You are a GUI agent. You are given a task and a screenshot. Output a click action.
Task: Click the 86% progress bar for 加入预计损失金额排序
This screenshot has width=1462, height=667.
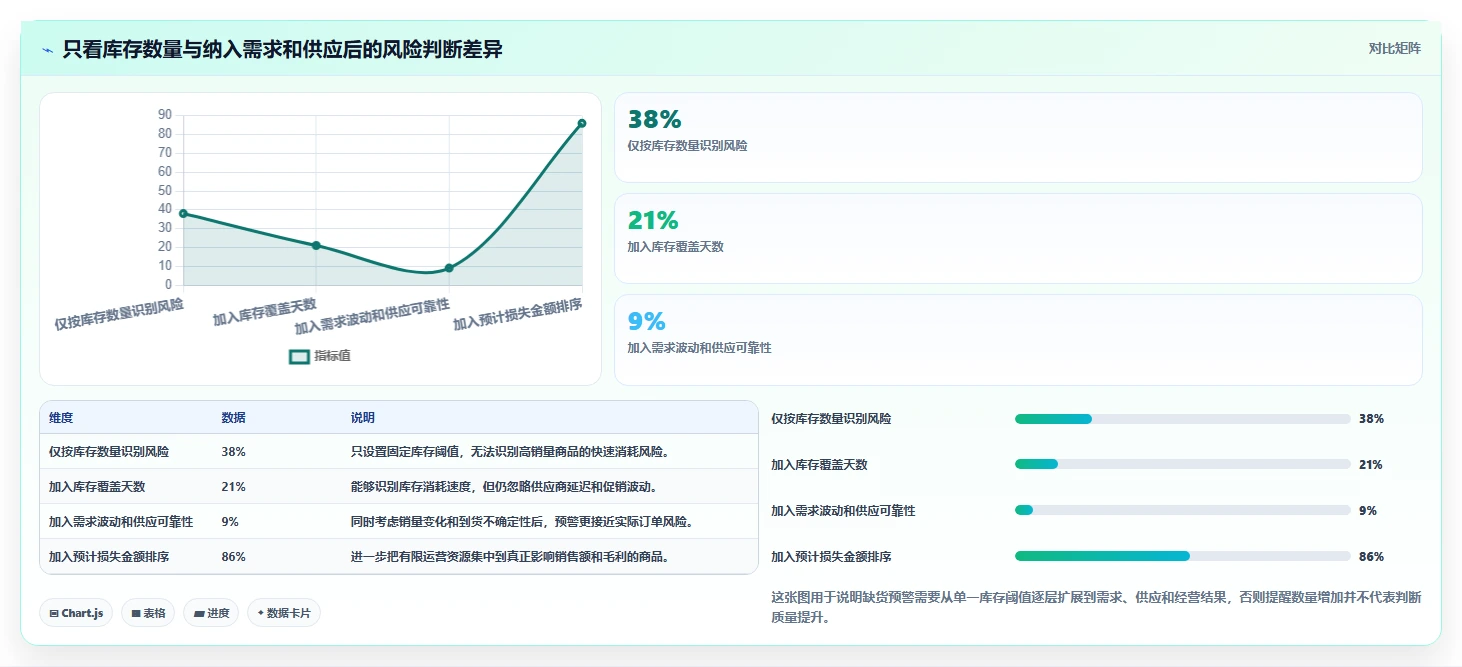[1183, 556]
